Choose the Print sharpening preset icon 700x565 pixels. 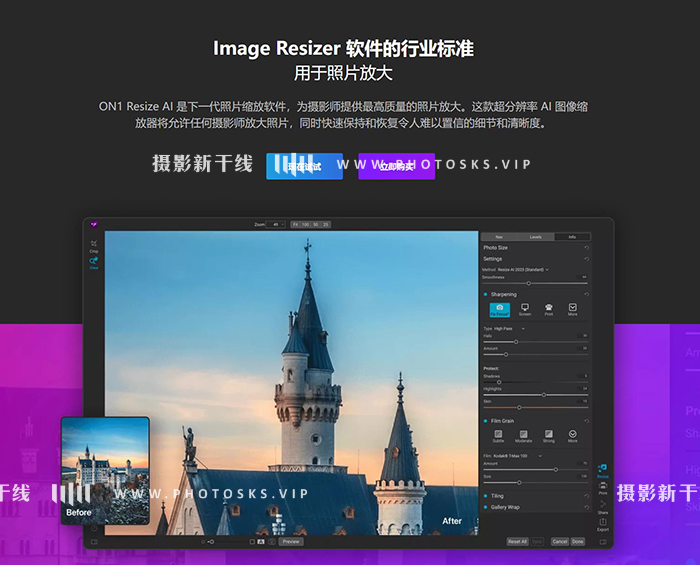coord(549,309)
